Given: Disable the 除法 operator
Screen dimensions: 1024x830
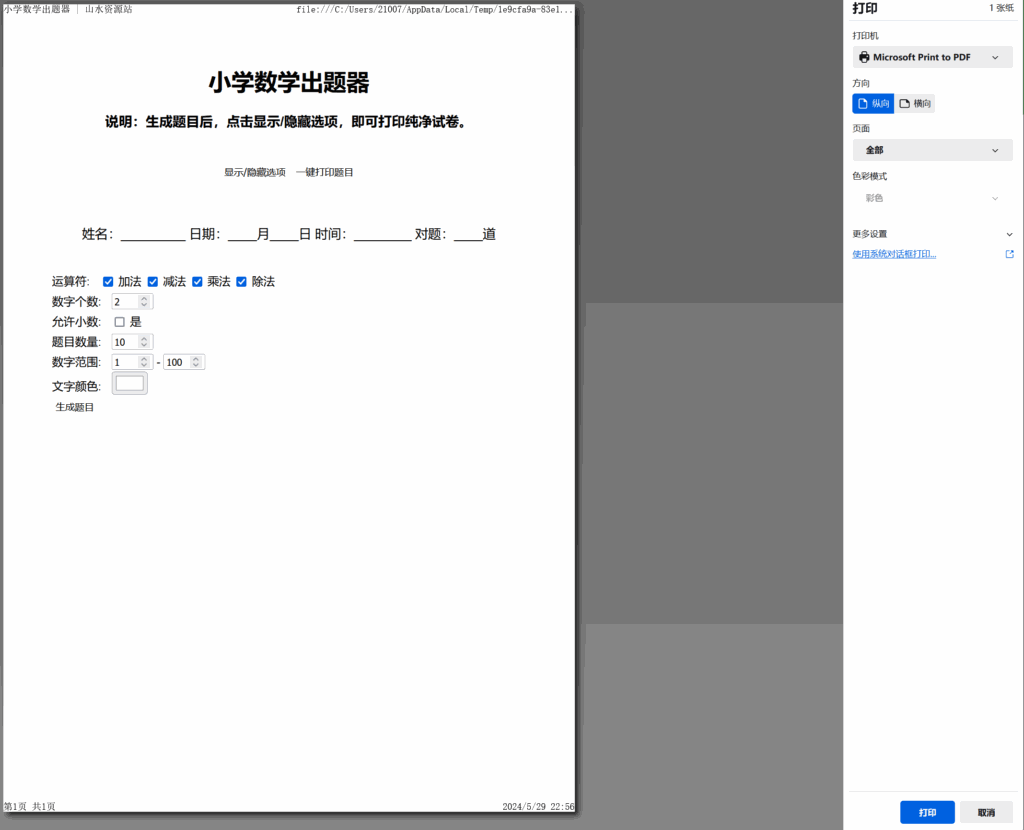Looking at the screenshot, I should click(x=241, y=281).
